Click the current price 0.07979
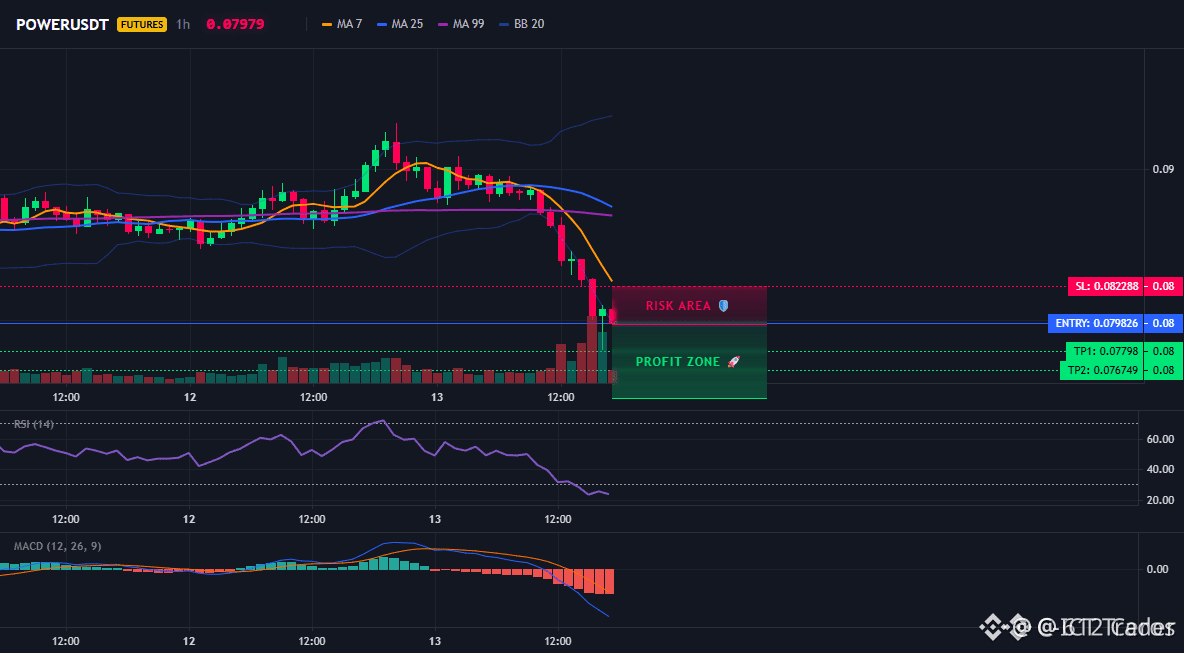 (235, 24)
